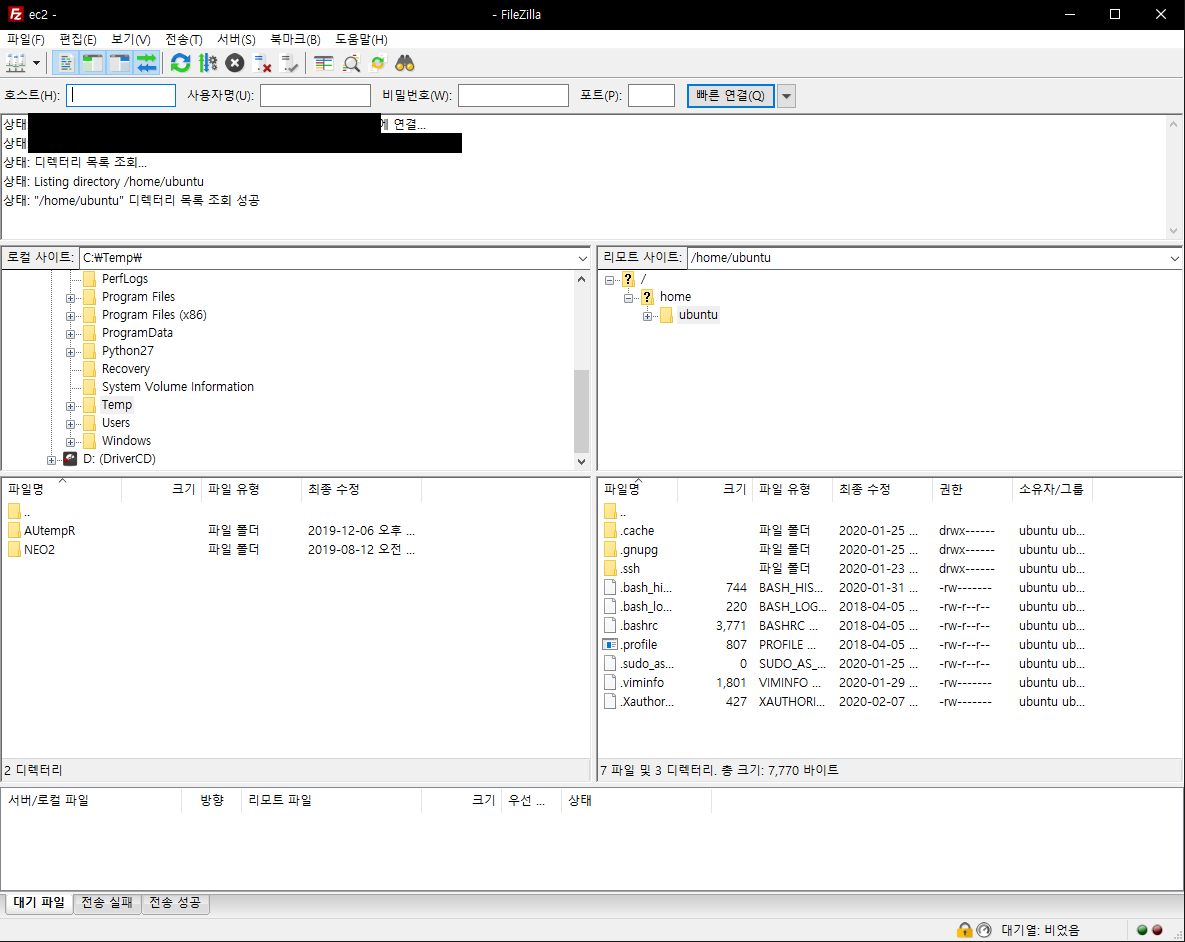
Task: Open the 서버(S) menu
Action: pos(237,39)
